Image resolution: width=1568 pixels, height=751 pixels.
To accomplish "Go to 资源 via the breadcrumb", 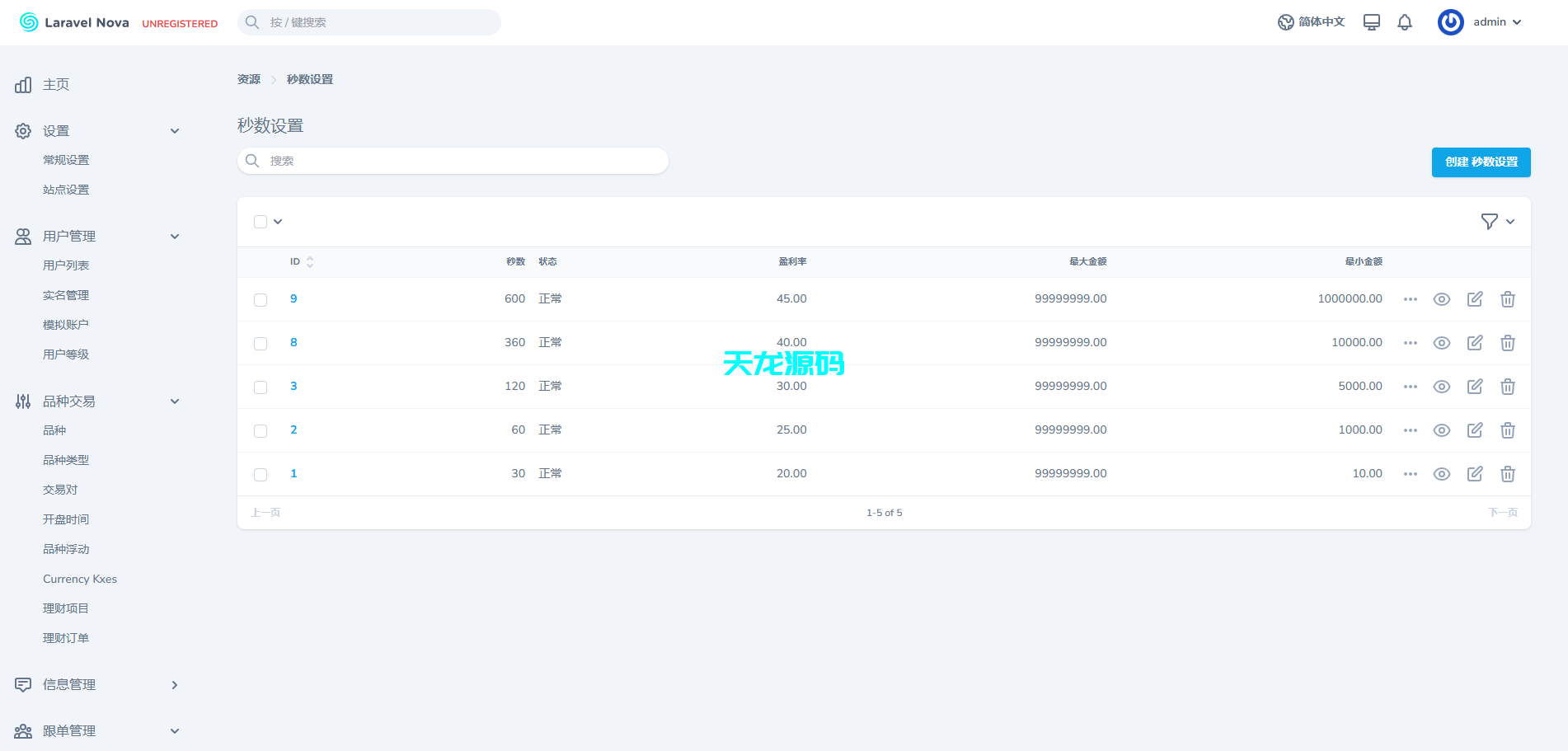I will click(x=248, y=78).
